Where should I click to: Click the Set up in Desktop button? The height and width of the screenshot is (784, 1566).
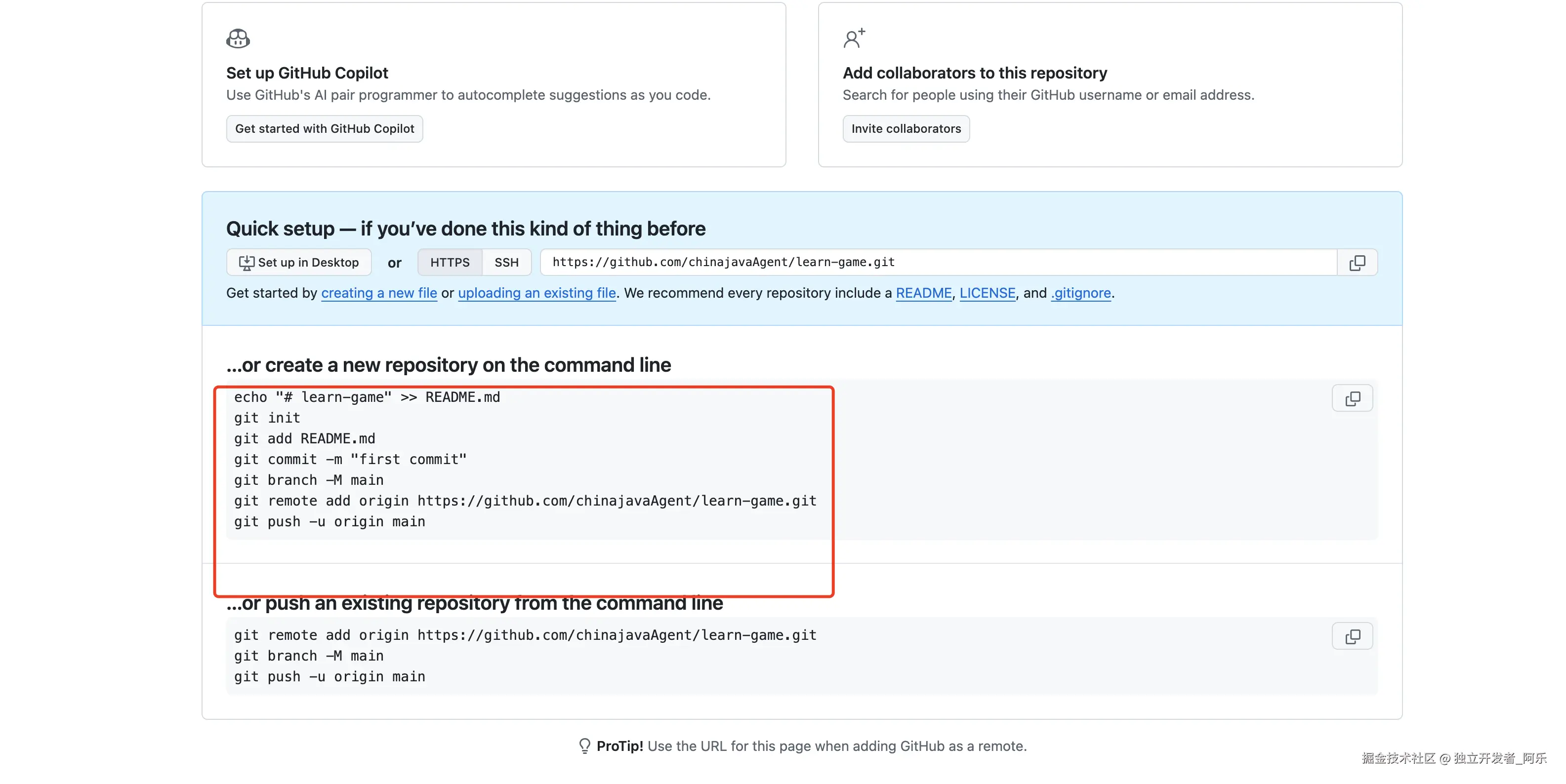point(298,263)
